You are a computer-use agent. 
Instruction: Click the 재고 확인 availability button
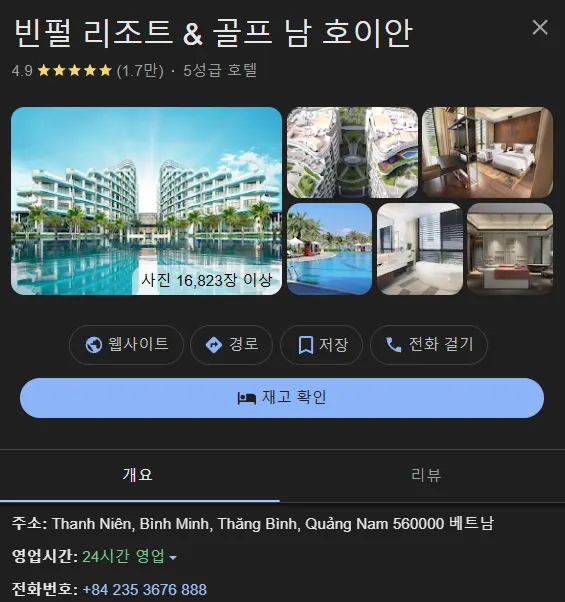[282, 398]
